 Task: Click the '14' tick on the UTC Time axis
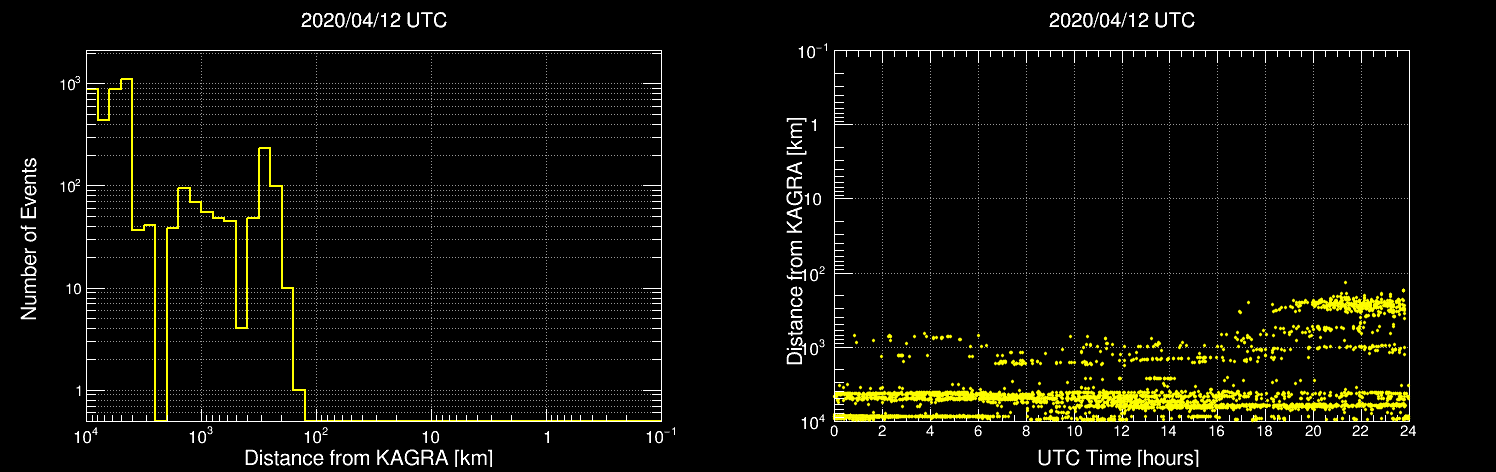pyautogui.click(x=1170, y=431)
